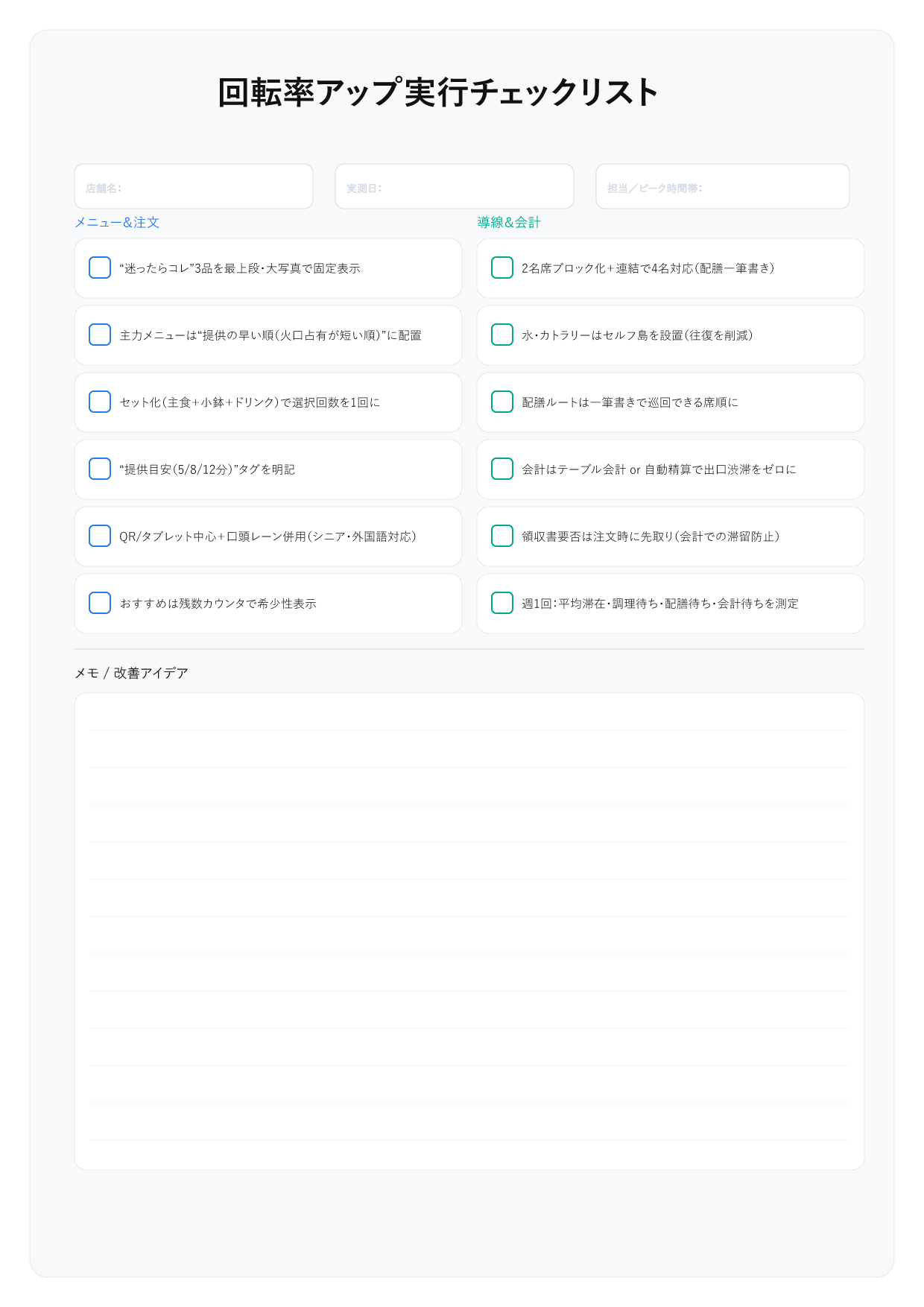Image resolution: width=924 pixels, height=1307 pixels.
Task: Tick おすすめは残数カウンタ checkbox
Action: click(x=100, y=603)
